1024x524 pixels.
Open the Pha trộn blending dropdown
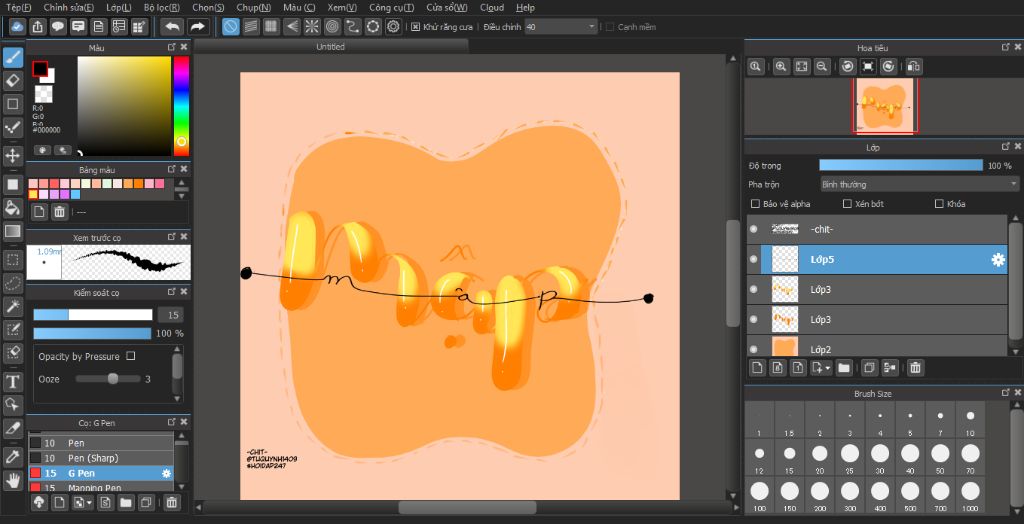point(920,184)
